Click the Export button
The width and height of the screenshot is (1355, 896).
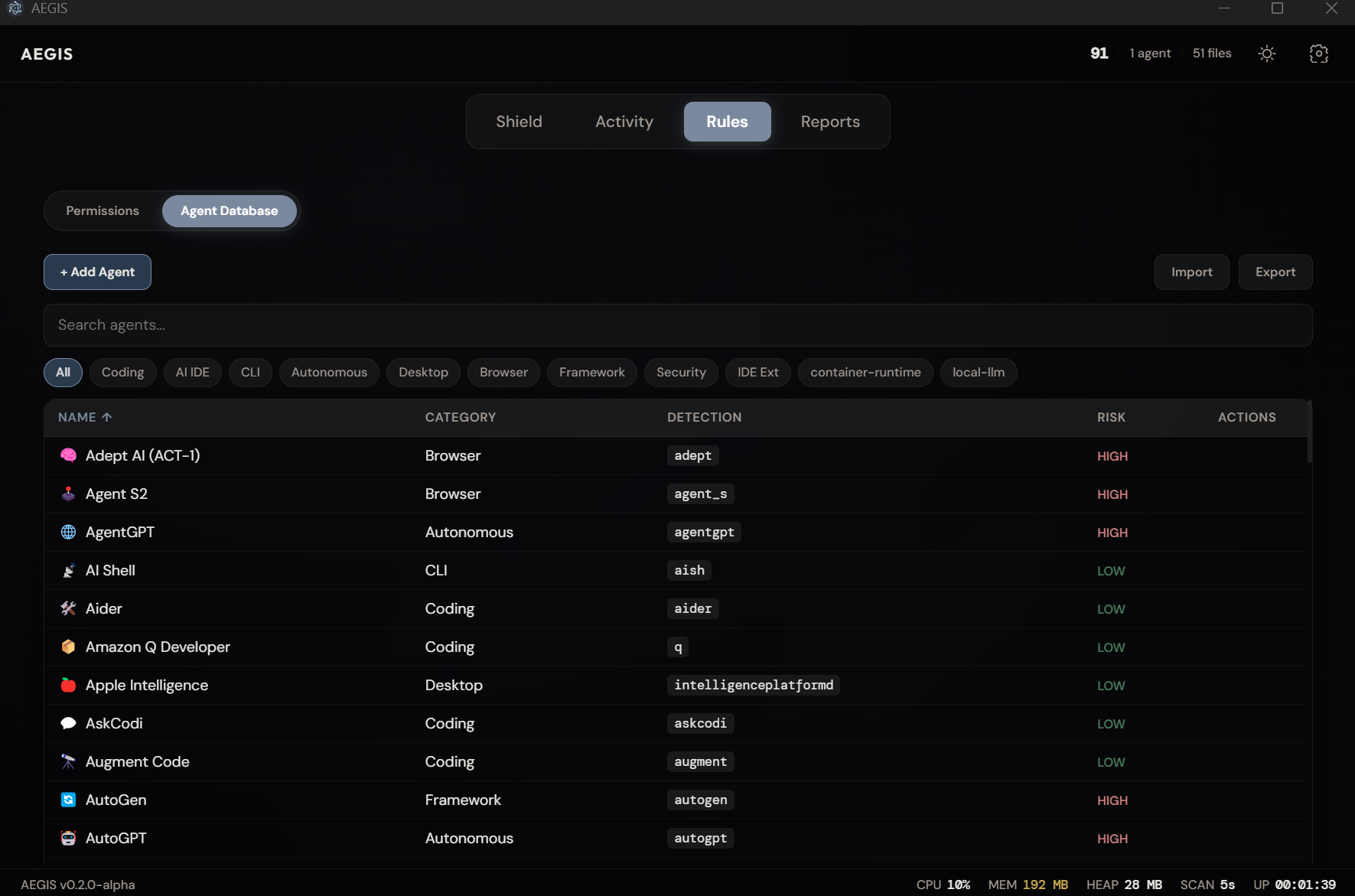pos(1275,272)
